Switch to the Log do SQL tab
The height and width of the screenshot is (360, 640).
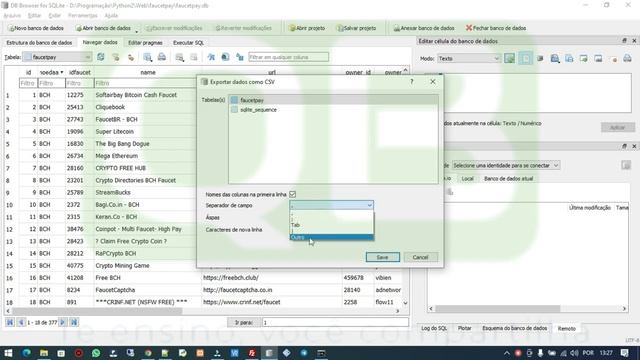tap(434, 328)
